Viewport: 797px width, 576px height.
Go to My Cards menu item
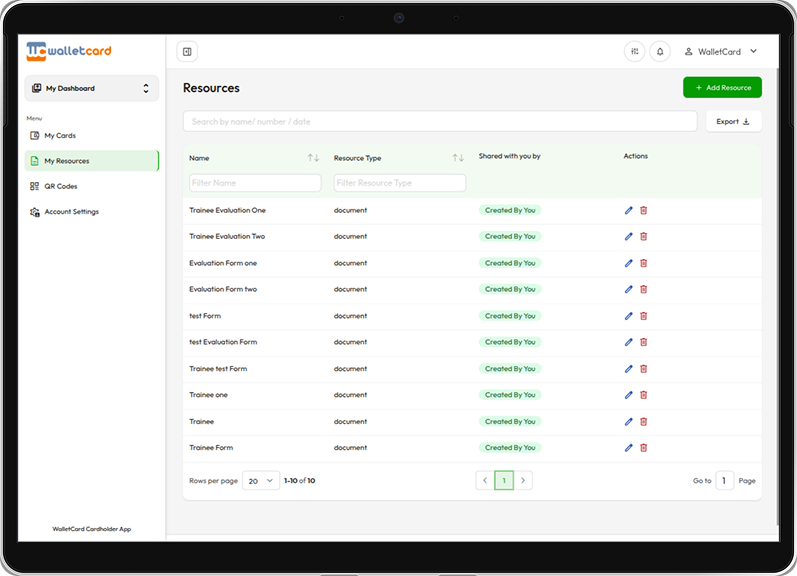tap(91, 136)
